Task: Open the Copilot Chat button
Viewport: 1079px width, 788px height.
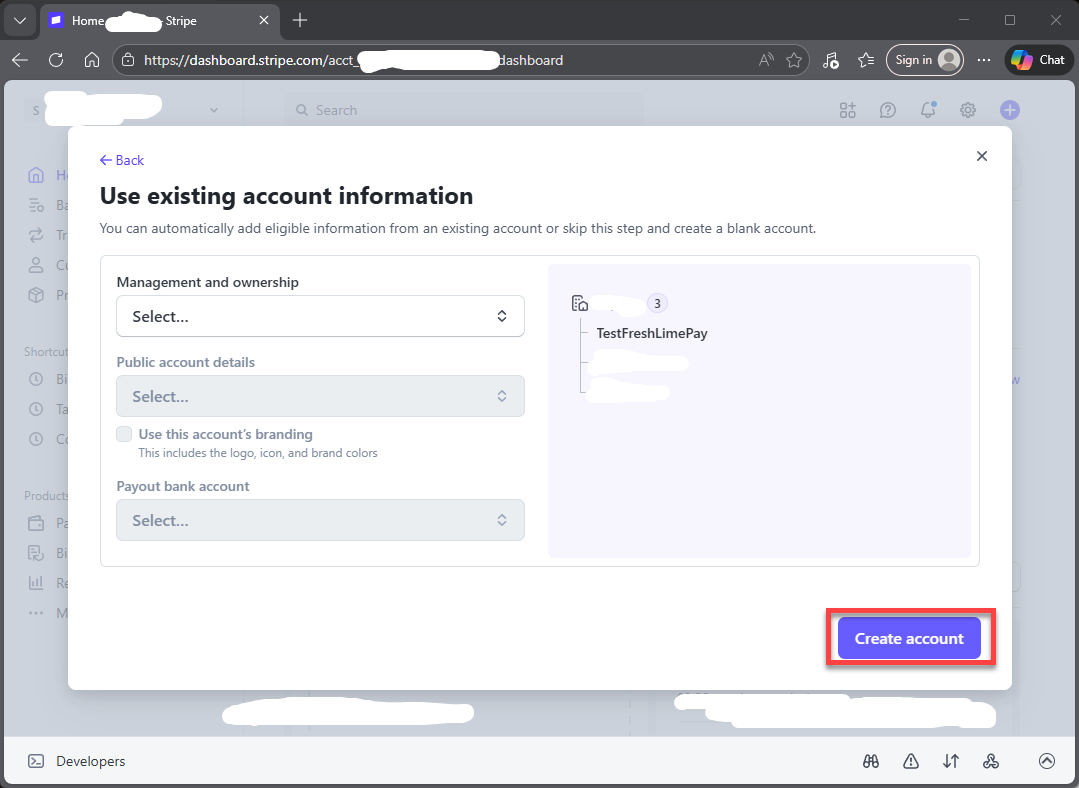Action: 1038,60
